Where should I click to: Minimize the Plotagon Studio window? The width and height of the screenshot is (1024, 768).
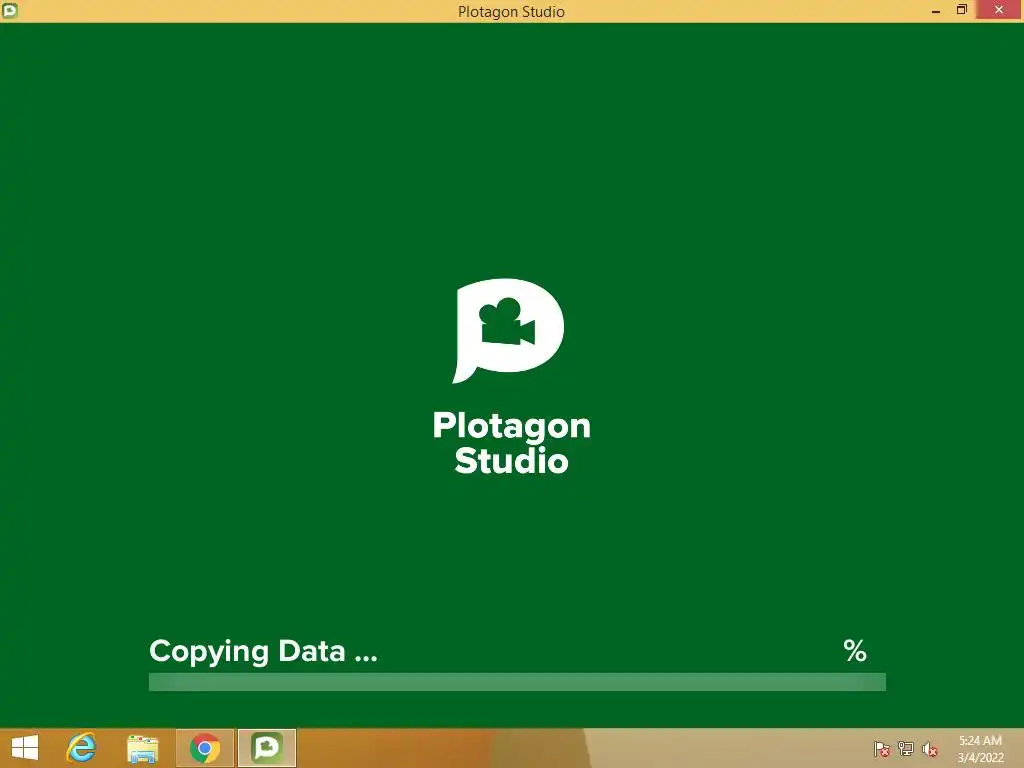pyautogui.click(x=936, y=10)
